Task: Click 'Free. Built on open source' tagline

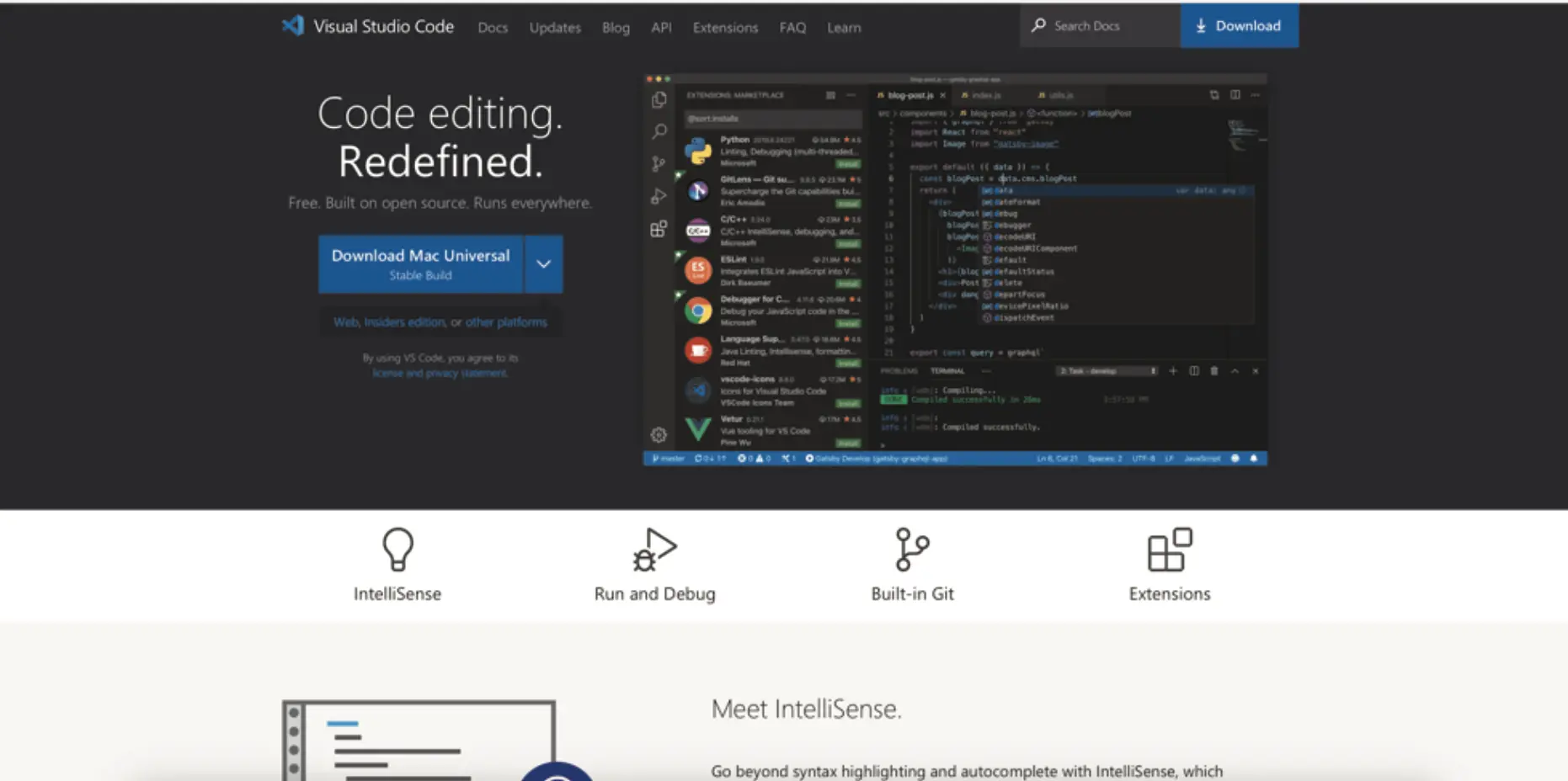Action: [x=440, y=203]
